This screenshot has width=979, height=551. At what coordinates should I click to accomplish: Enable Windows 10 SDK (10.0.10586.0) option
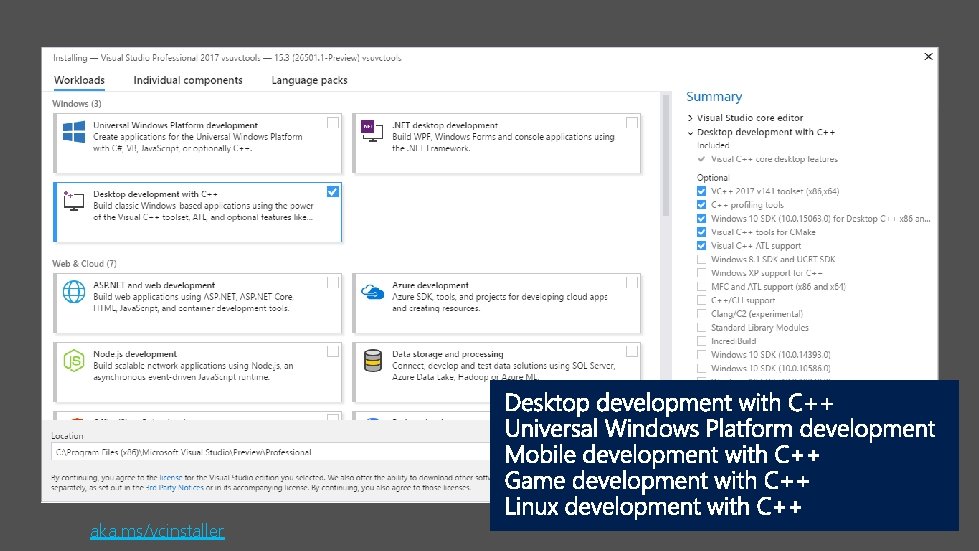click(x=701, y=368)
